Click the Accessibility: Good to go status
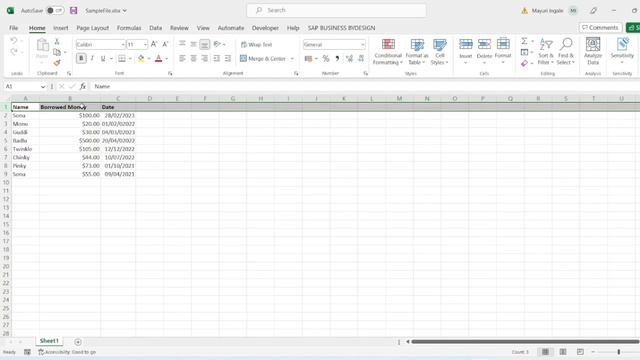This screenshot has width=640, height=360. [67, 352]
